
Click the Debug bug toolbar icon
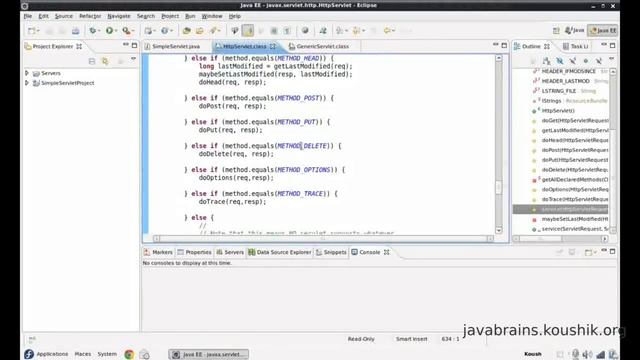93,31
